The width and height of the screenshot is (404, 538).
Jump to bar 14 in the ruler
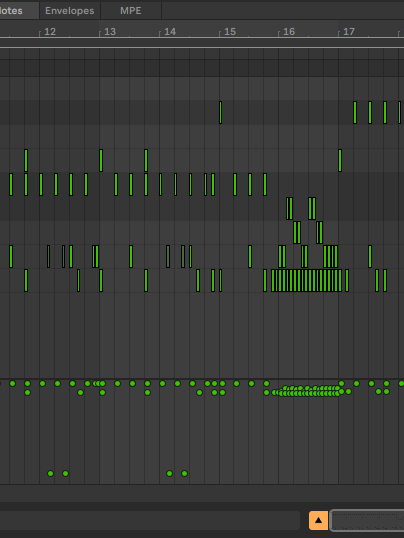click(170, 32)
